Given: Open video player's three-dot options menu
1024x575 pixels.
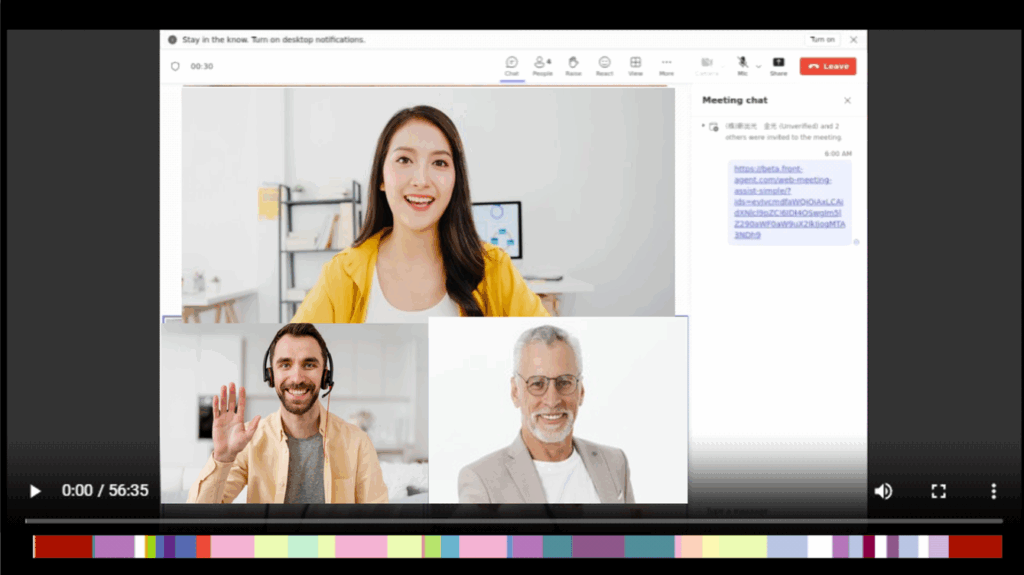Looking at the screenshot, I should coord(993,491).
